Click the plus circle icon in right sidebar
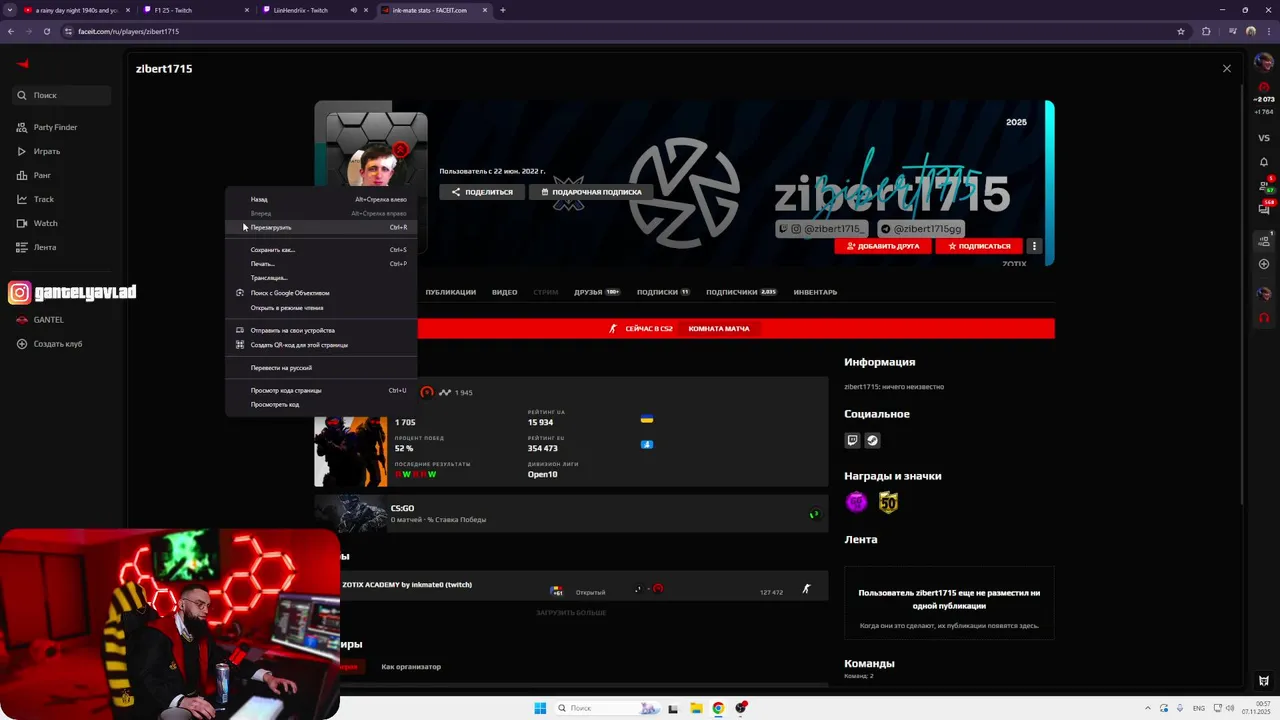This screenshot has height=720, width=1280. [1264, 264]
